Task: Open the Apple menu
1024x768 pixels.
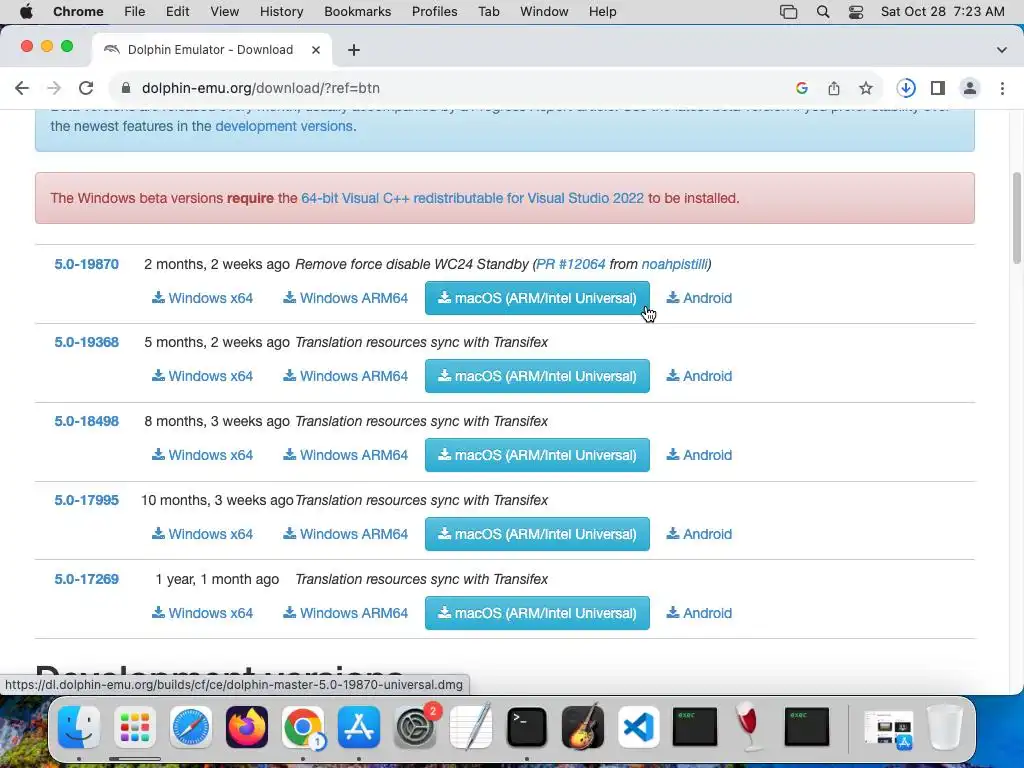Action: coord(26,12)
